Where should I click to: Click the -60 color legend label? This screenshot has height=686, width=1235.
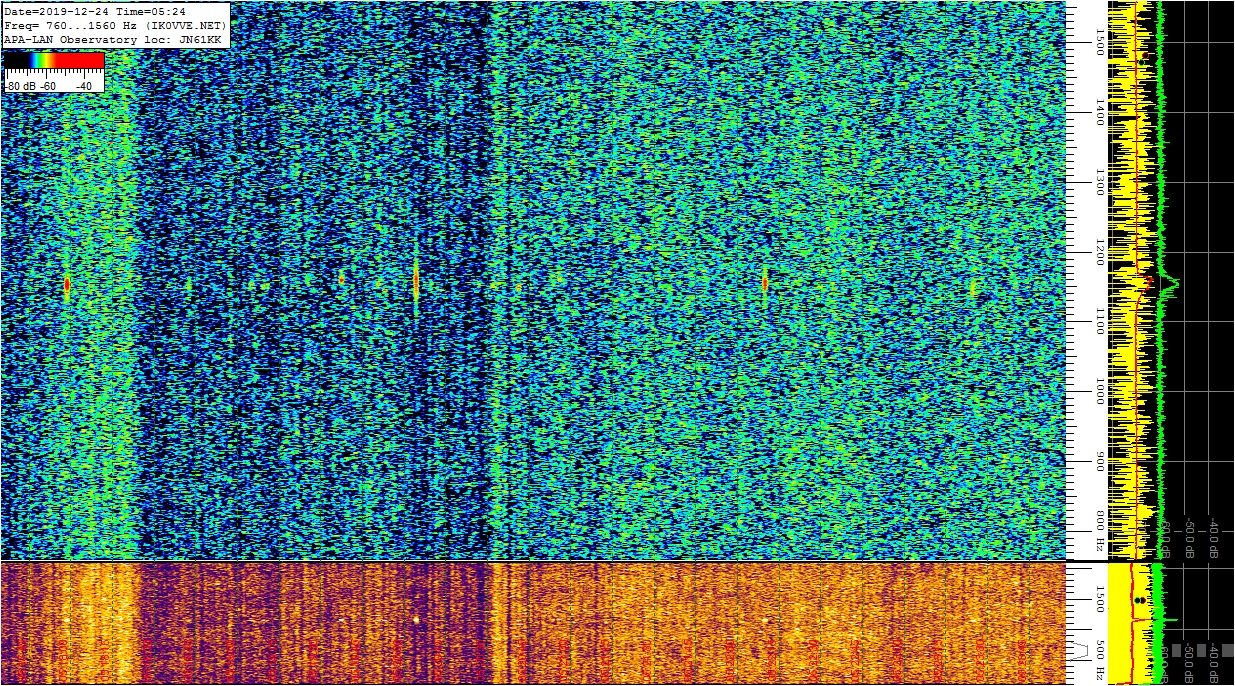(49, 86)
